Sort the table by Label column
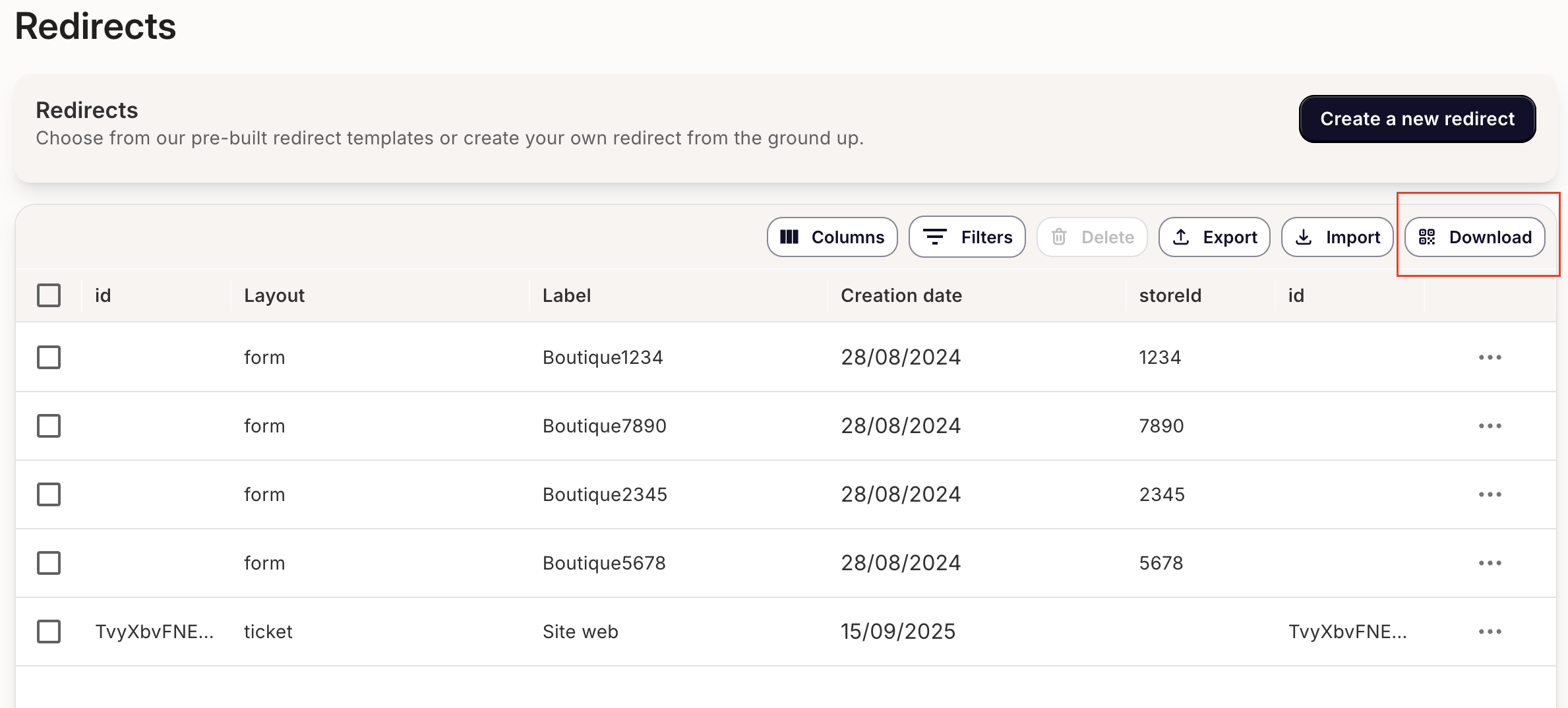The height and width of the screenshot is (708, 1568). point(566,295)
